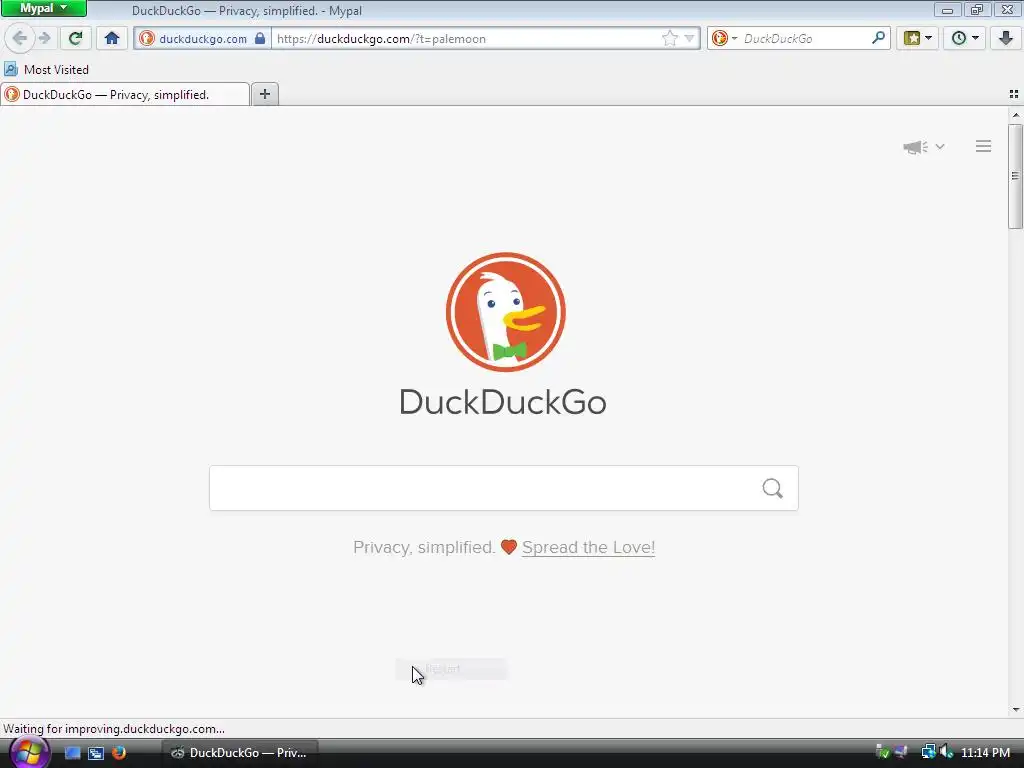Open the megaphone feedback dropdown
Image resolution: width=1024 pixels, height=768 pixels.
923,146
